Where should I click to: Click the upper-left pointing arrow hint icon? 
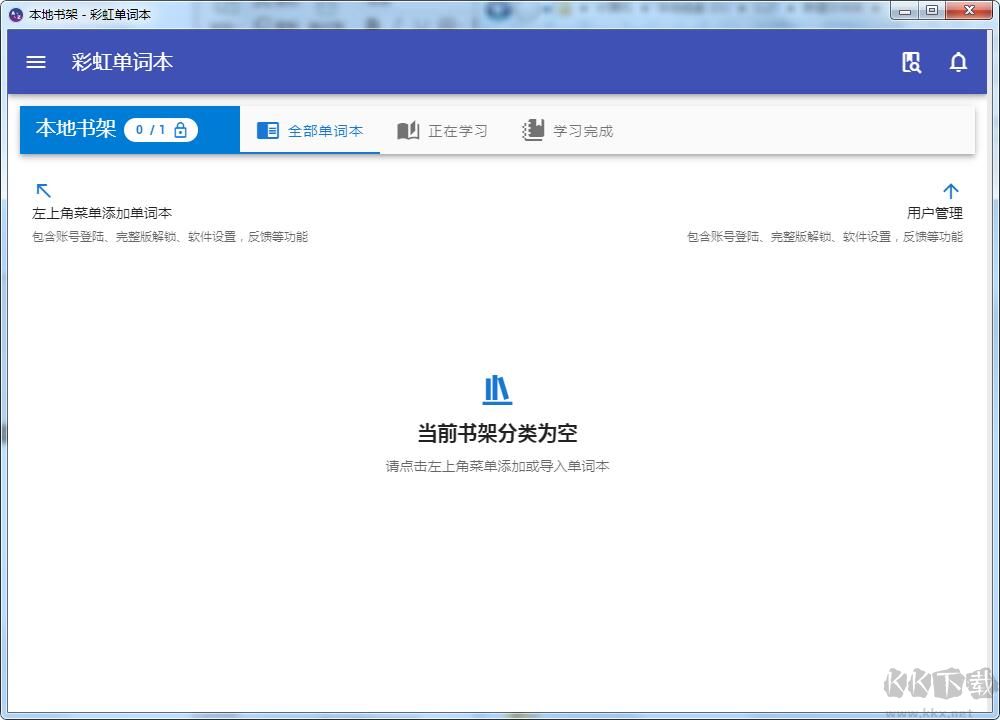(x=43, y=190)
